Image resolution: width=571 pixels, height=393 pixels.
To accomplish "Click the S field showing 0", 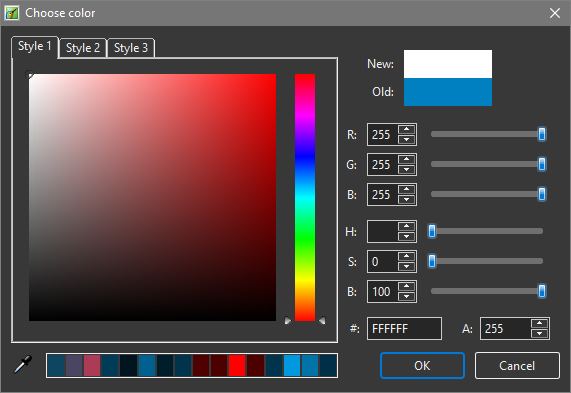I will 382,262.
